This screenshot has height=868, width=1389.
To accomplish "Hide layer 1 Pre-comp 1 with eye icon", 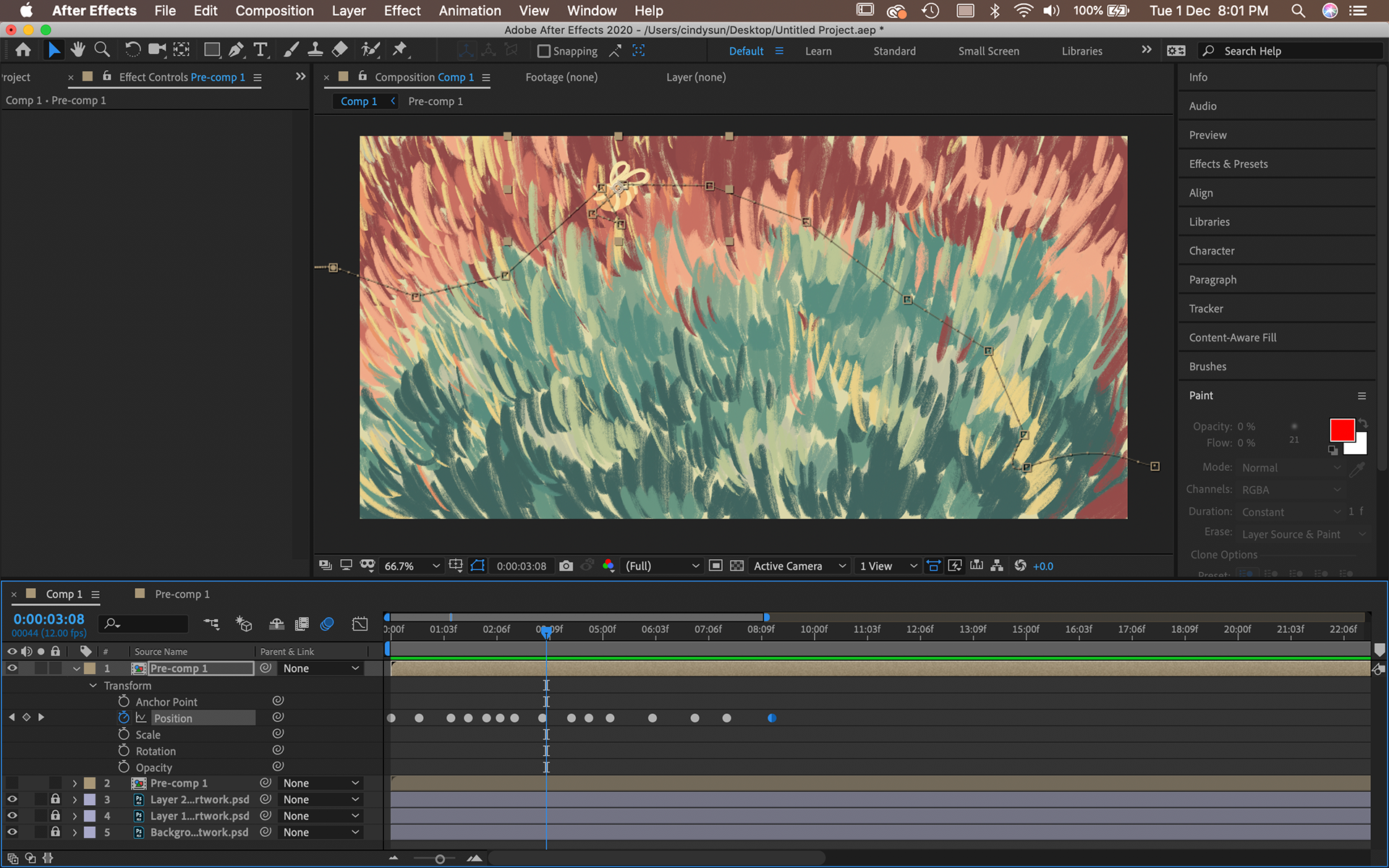I will 12,668.
